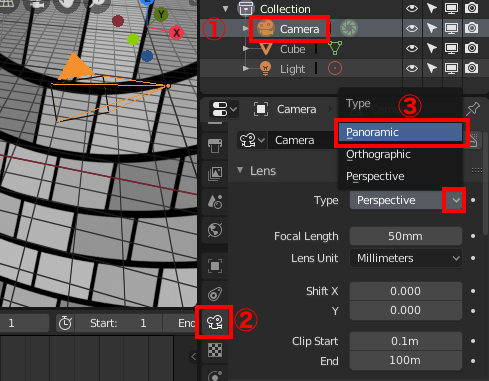Toggle Camera render camera icon
Viewport: 489px width, 381px height.
click(x=471, y=28)
